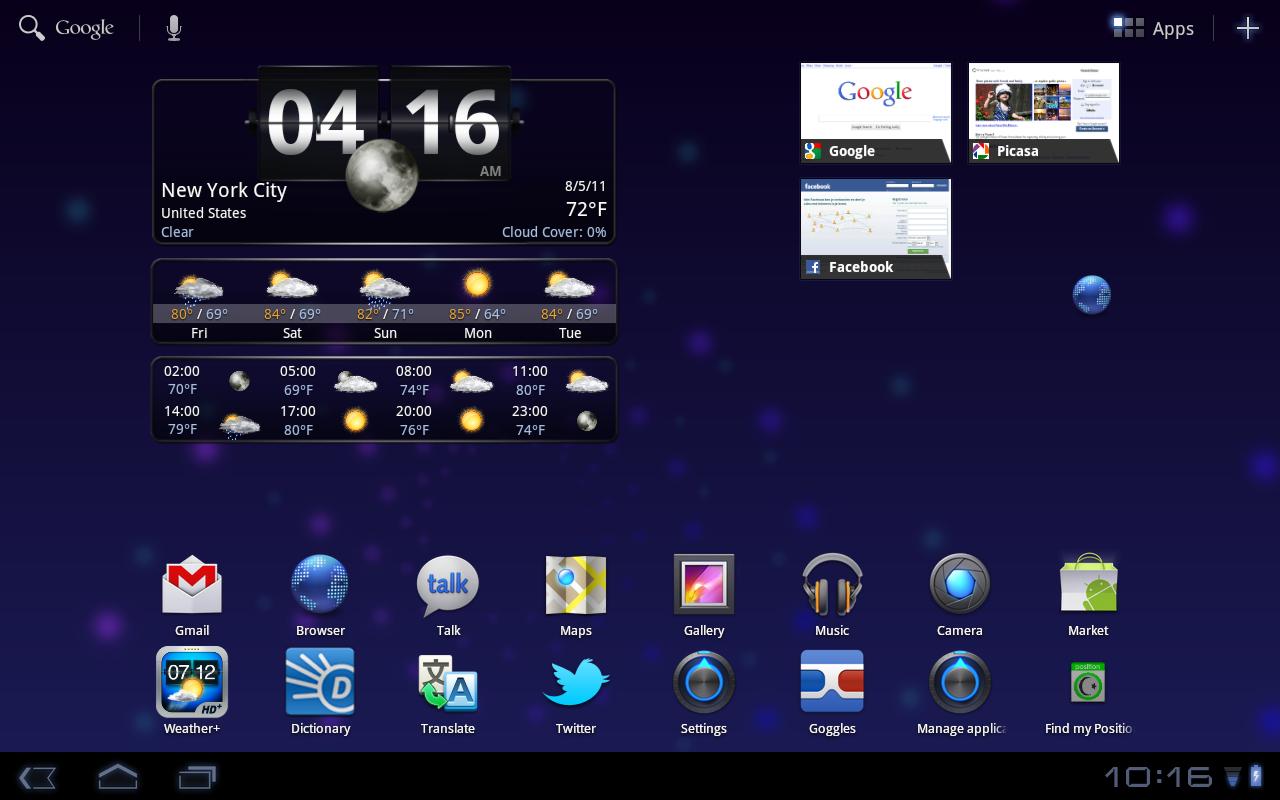Tap the system Back button
The image size is (1280, 800).
click(x=38, y=777)
